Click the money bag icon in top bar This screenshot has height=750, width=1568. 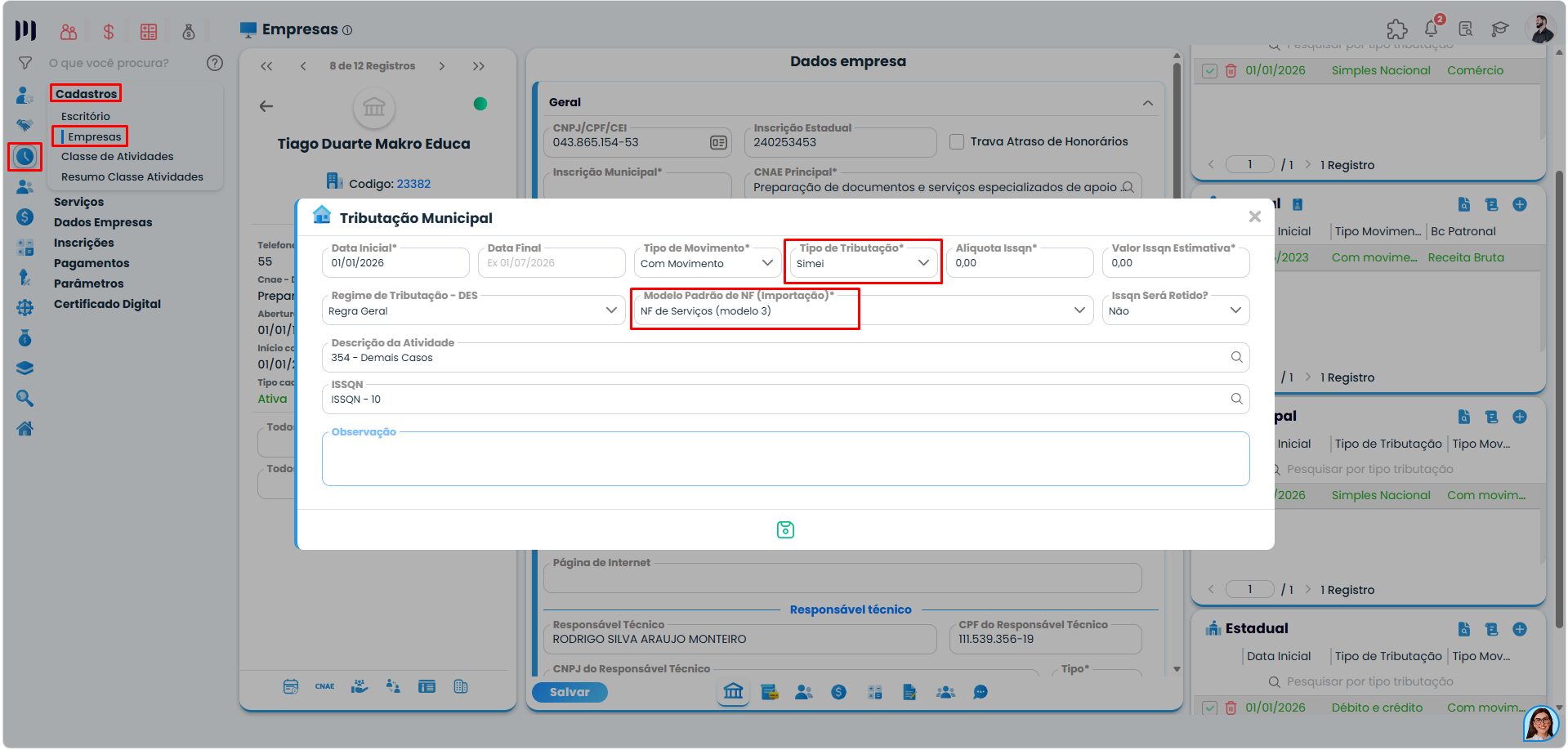(x=189, y=32)
